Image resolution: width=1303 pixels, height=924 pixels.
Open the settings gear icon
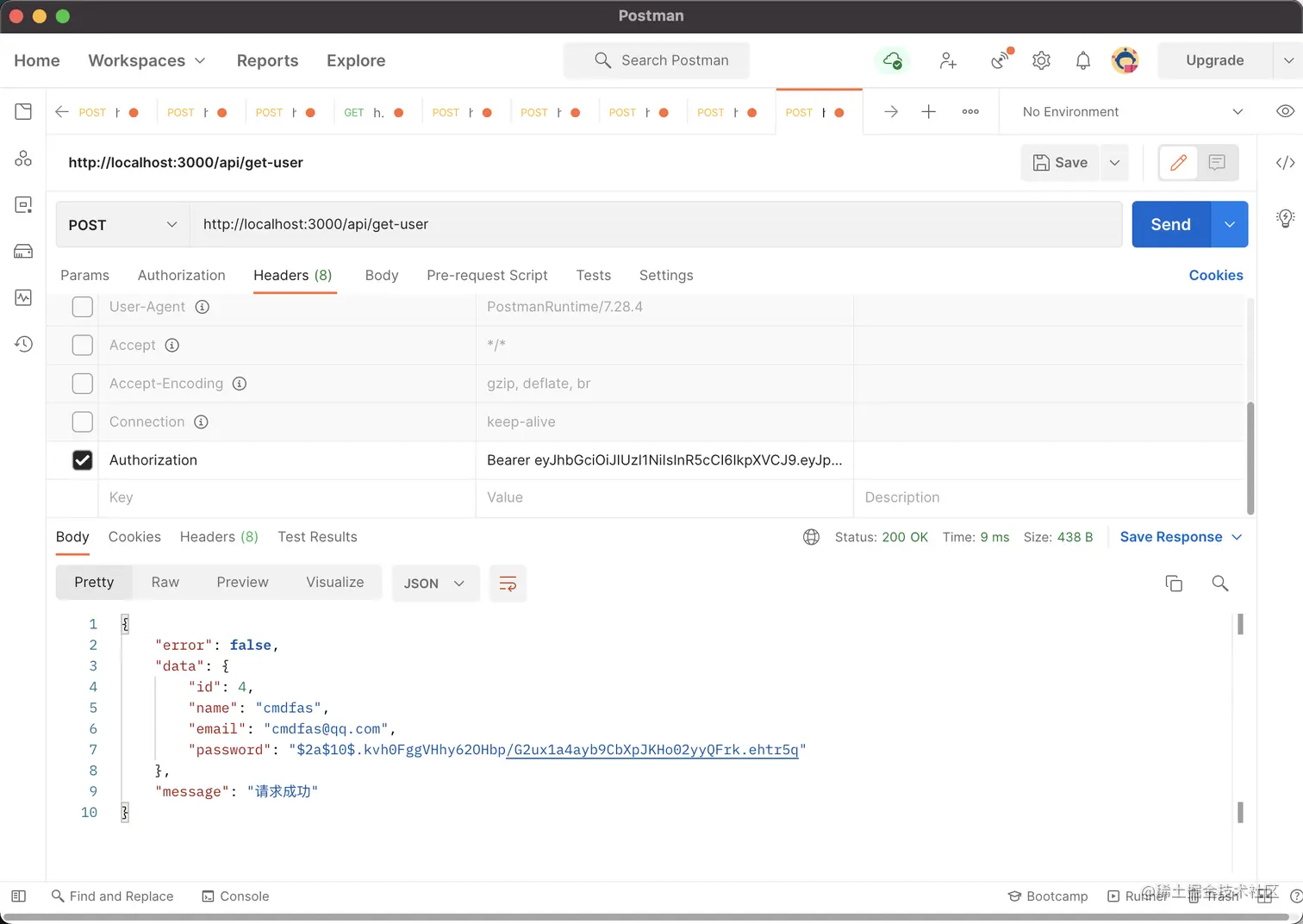tap(1041, 60)
